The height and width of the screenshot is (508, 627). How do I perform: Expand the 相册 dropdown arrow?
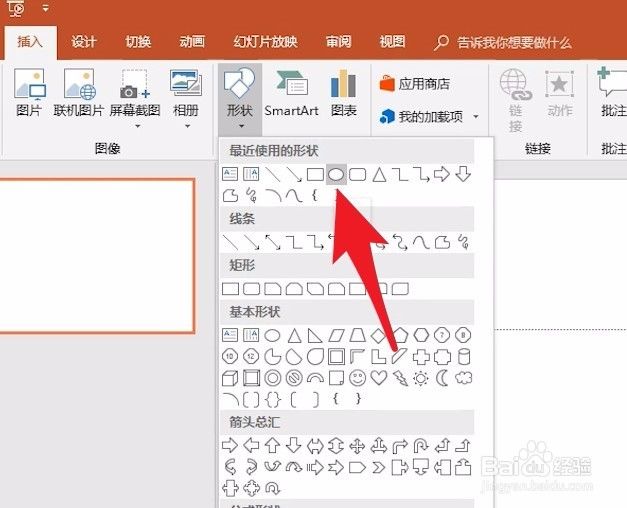point(187,126)
